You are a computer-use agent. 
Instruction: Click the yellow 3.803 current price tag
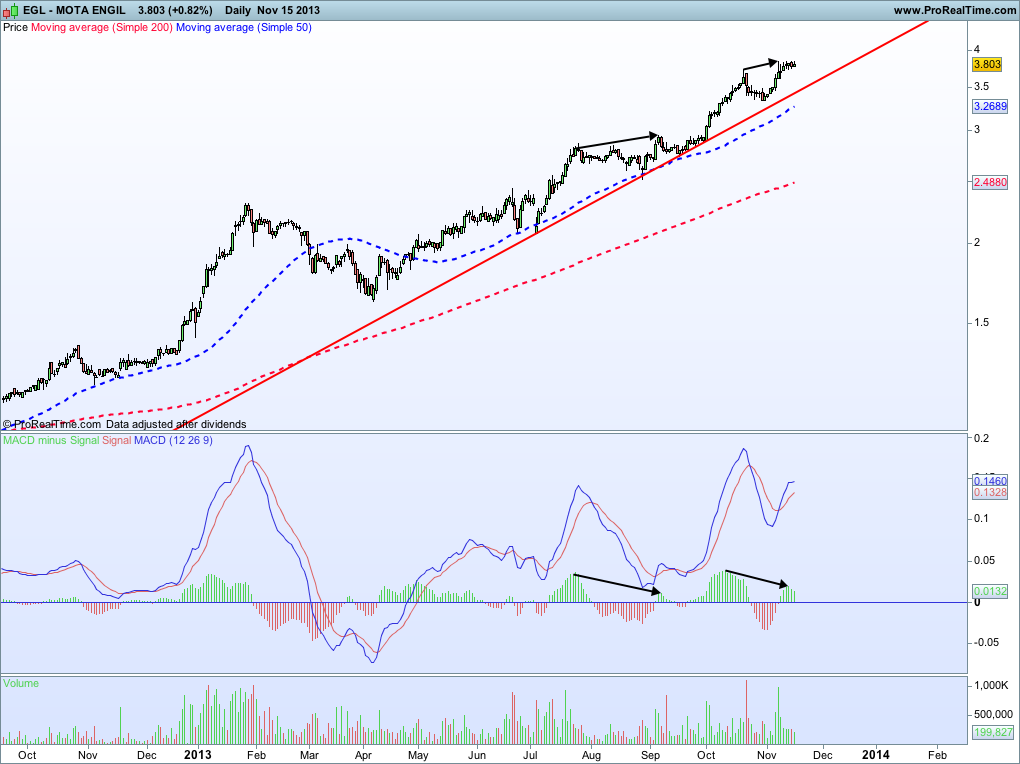click(987, 64)
